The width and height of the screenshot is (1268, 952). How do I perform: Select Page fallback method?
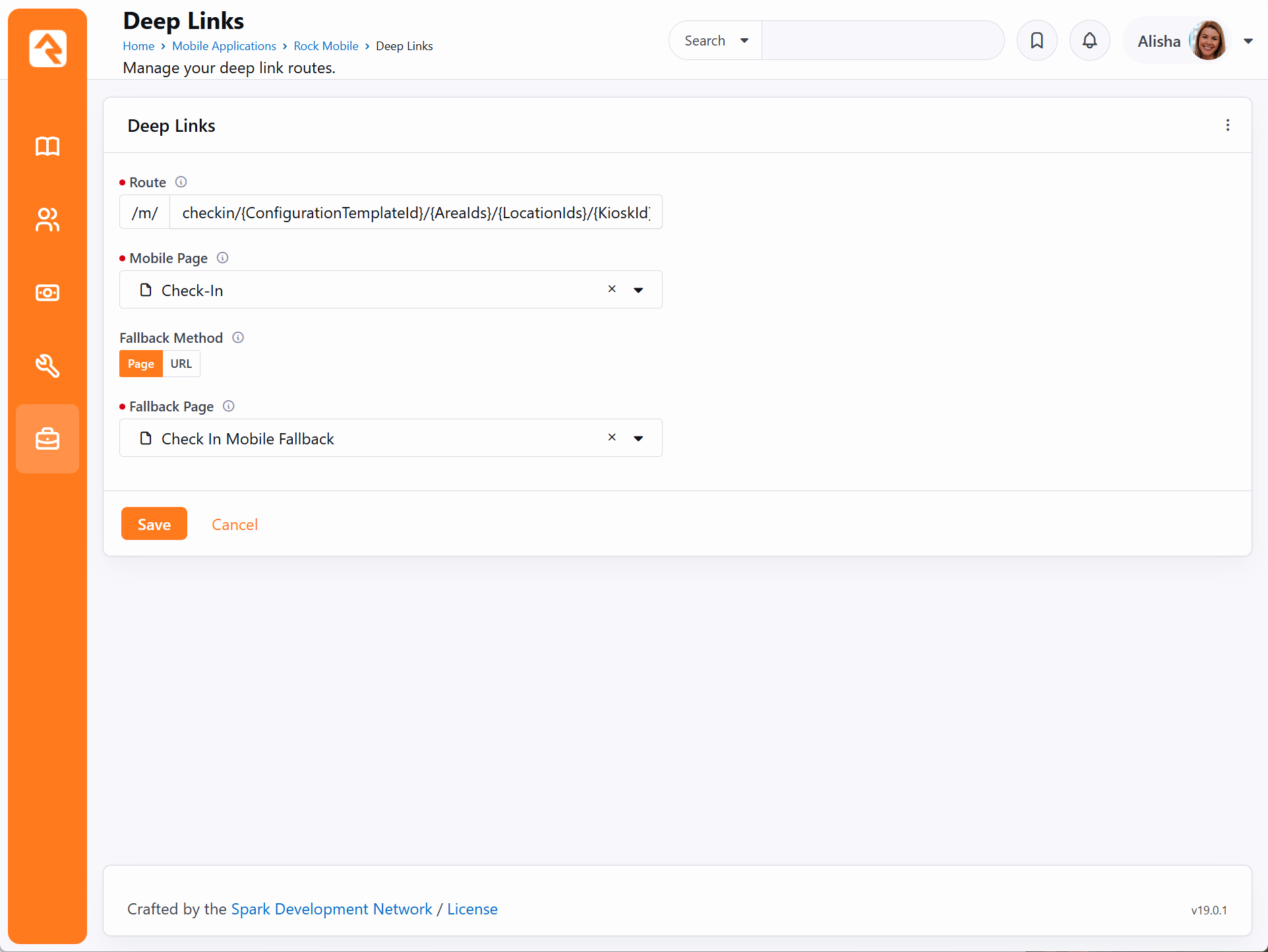(x=140, y=364)
